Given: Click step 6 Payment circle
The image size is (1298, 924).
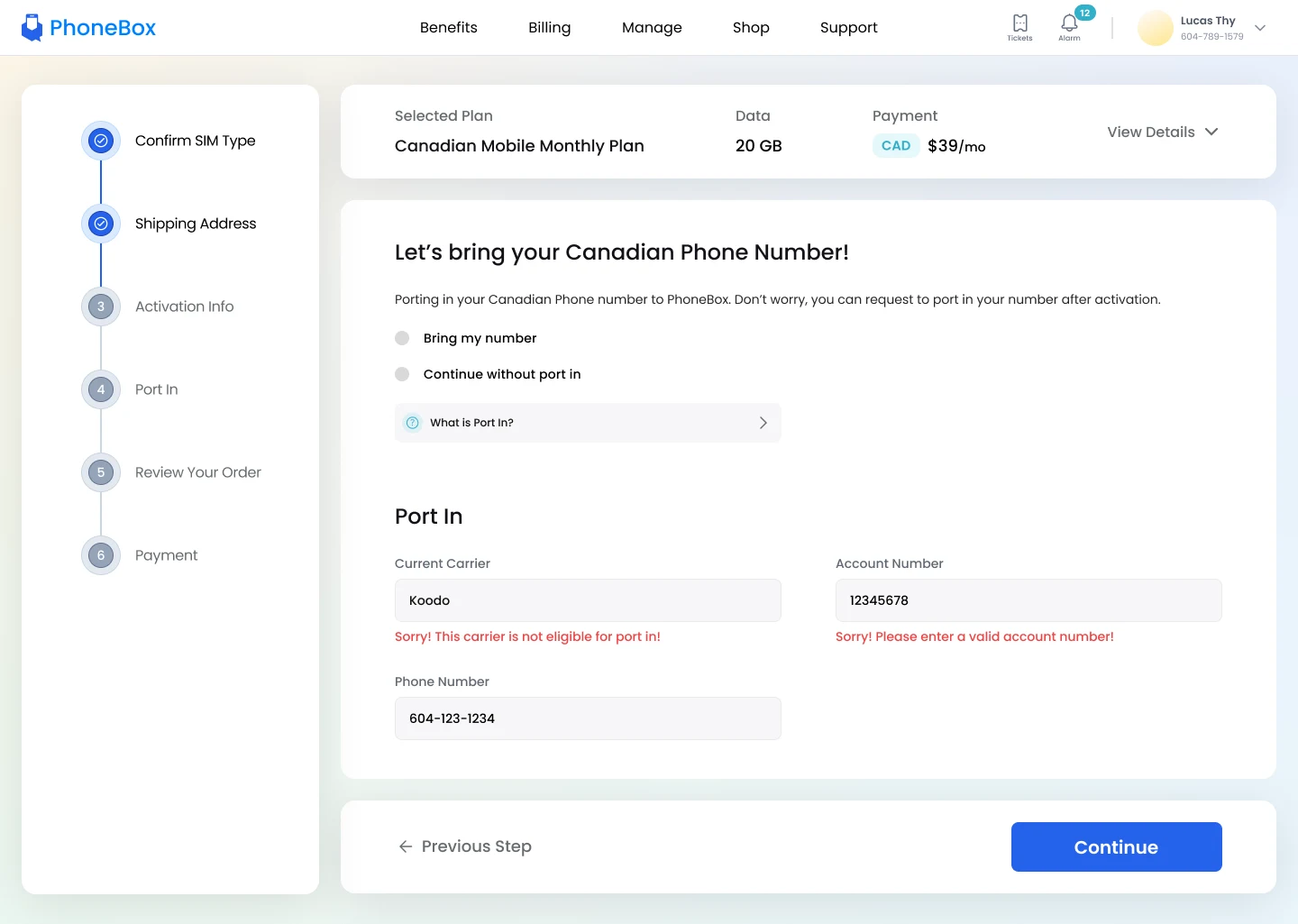Looking at the screenshot, I should click(101, 555).
